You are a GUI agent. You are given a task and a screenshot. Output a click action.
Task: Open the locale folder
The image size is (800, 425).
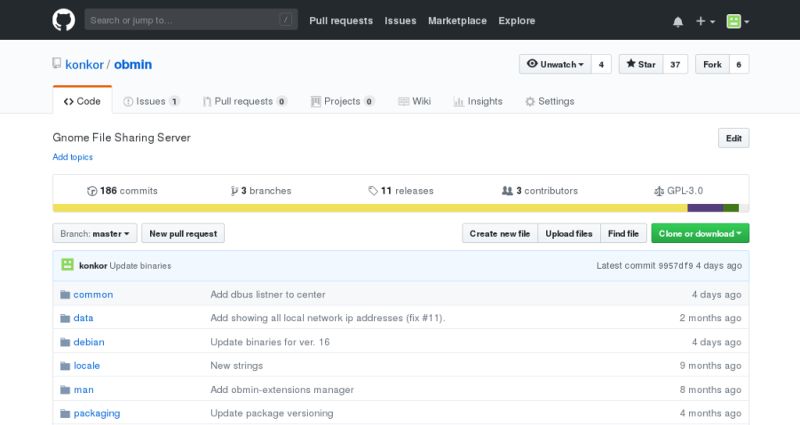87,365
